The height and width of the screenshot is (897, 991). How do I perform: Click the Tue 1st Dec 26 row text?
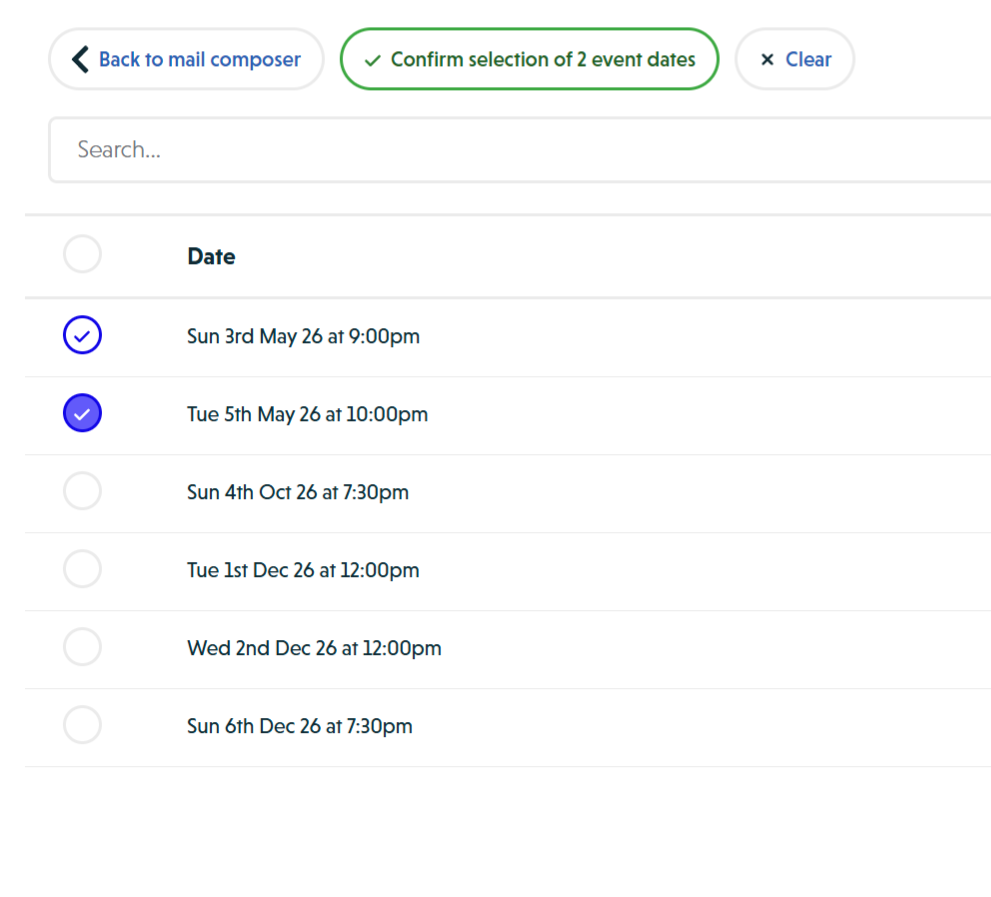(303, 570)
